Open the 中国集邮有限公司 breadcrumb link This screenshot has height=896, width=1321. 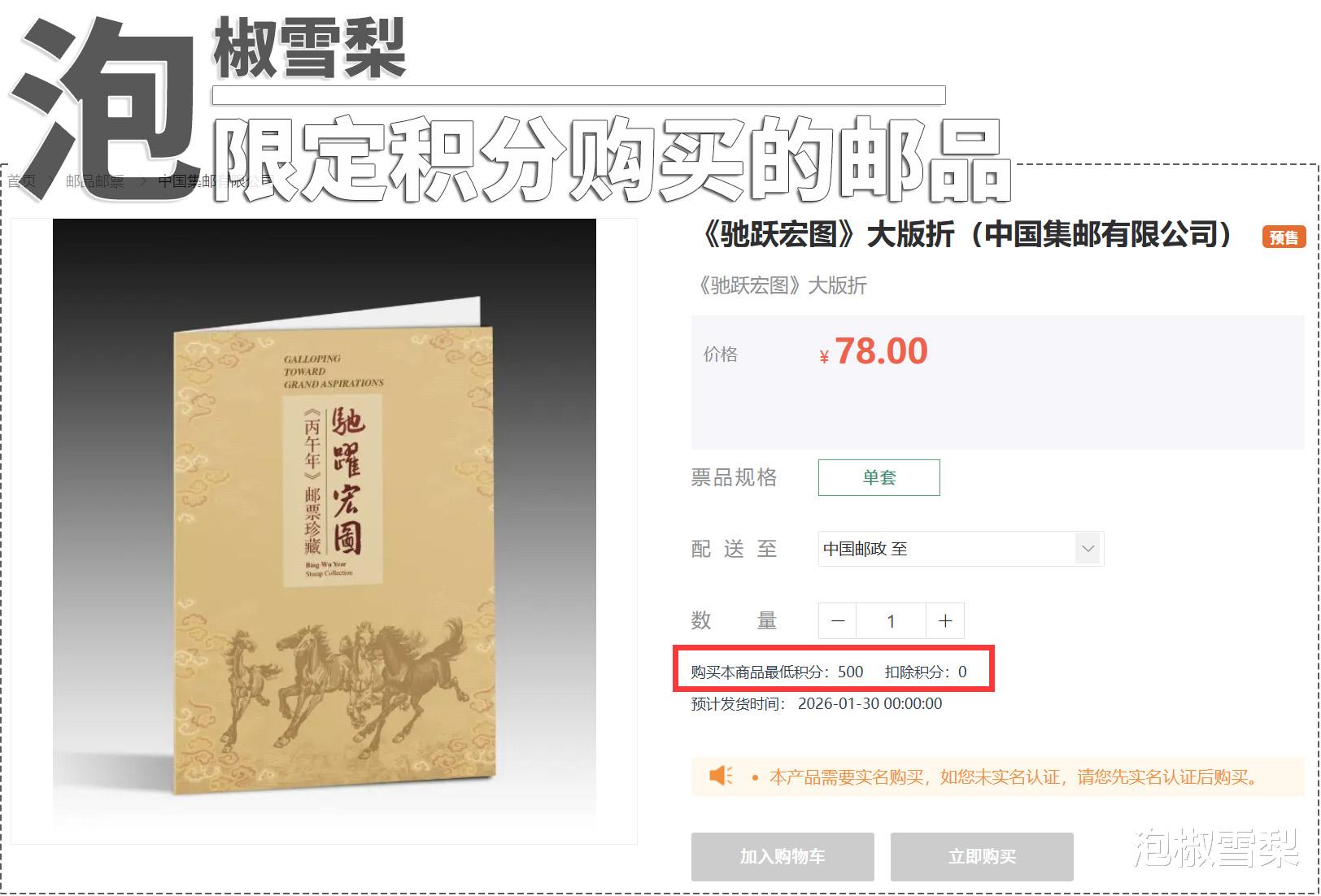coord(216,181)
